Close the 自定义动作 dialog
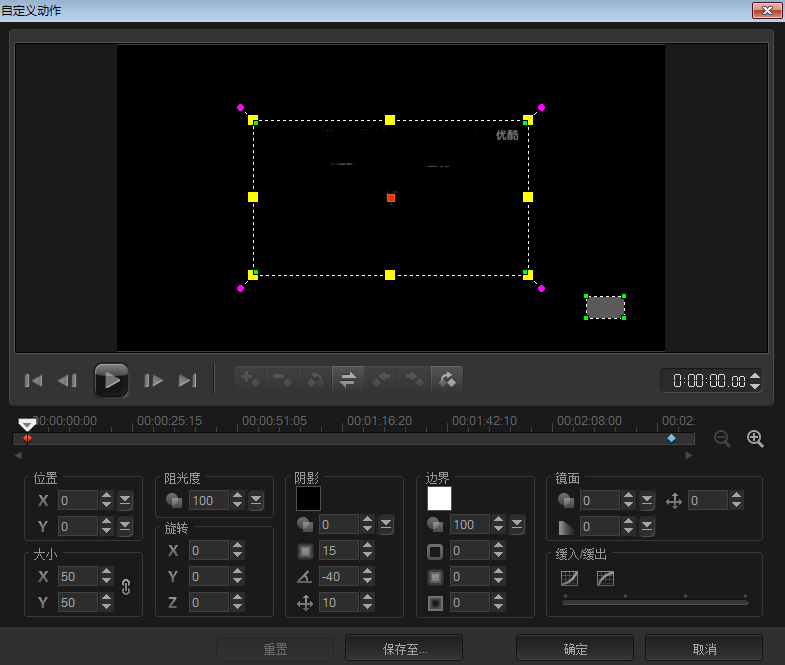Viewport: 785px width, 665px height. 767,10
